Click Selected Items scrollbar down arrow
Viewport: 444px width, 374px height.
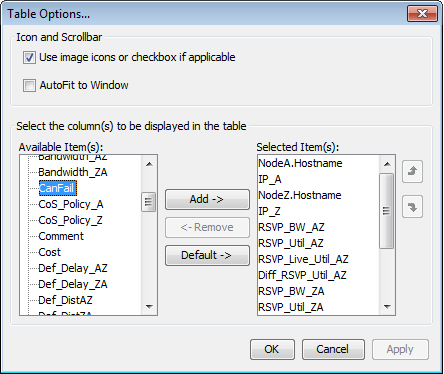click(387, 307)
